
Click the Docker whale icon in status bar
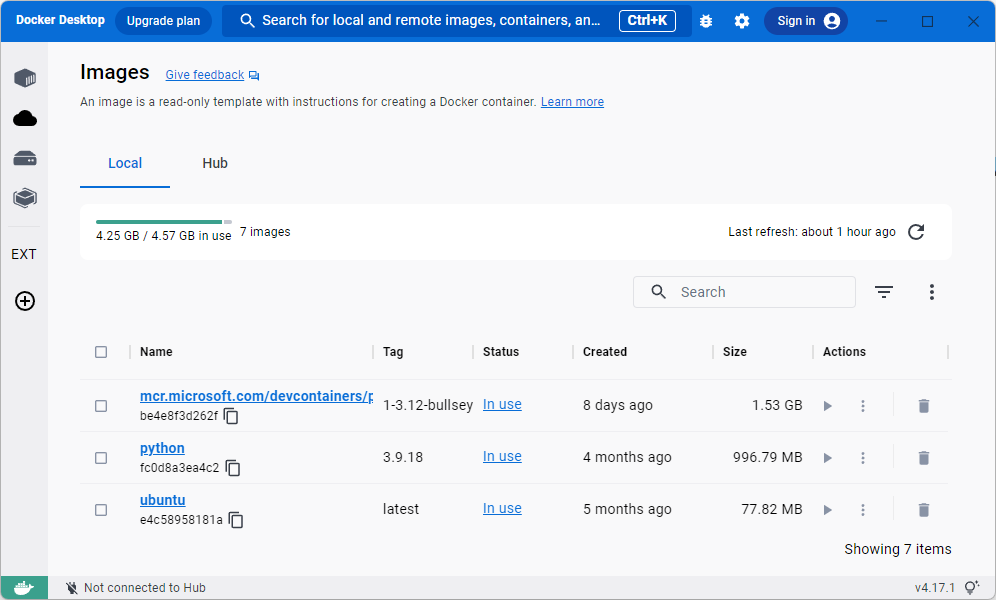click(x=24, y=588)
